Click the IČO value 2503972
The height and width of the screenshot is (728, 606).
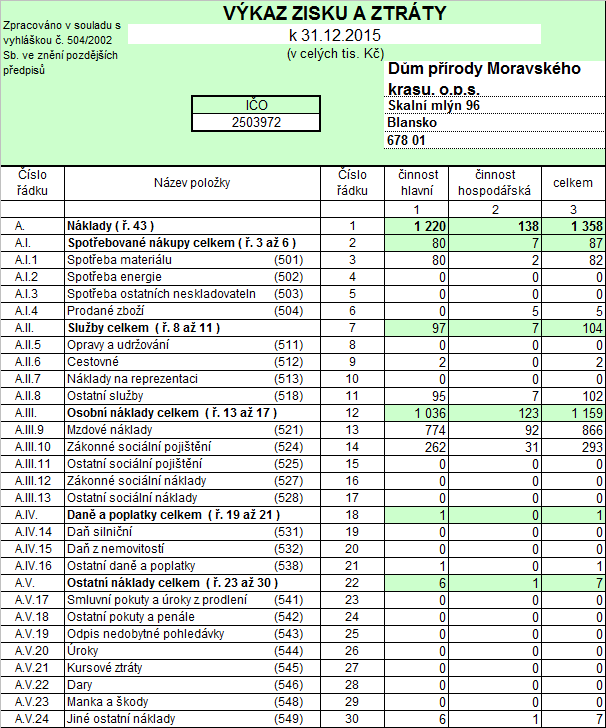click(x=256, y=123)
